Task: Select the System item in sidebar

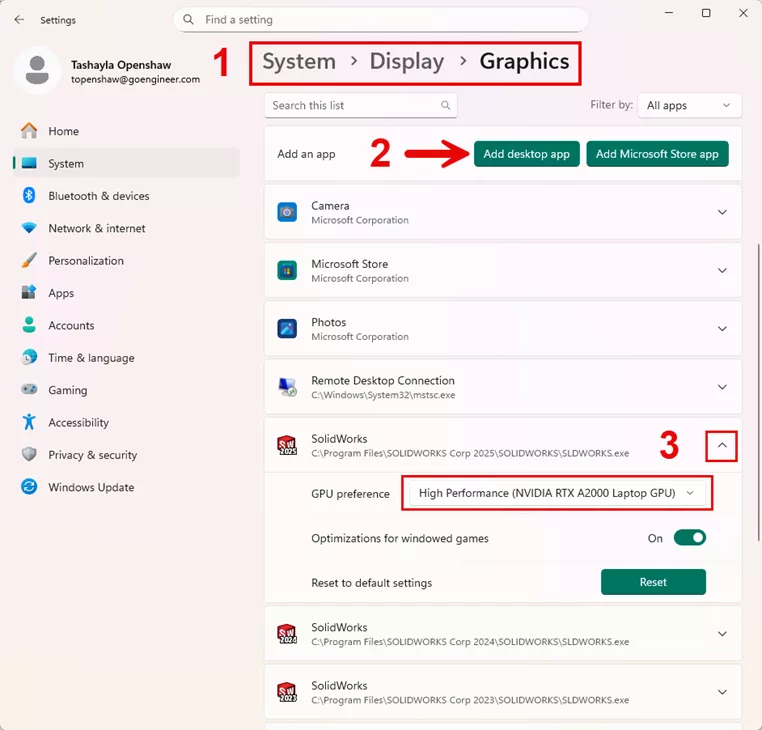Action: click(126, 163)
